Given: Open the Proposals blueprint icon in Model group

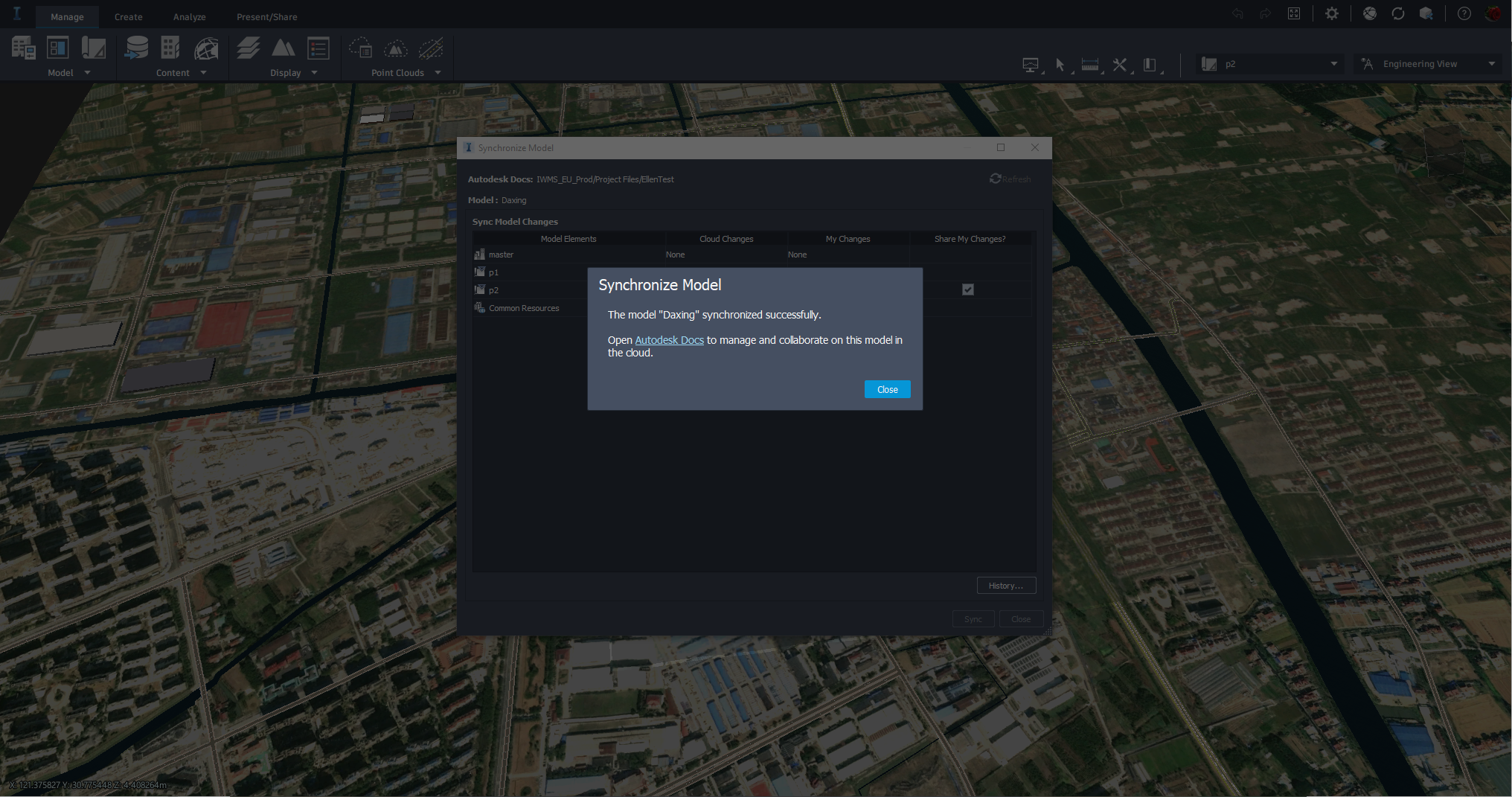Looking at the screenshot, I should (93, 48).
